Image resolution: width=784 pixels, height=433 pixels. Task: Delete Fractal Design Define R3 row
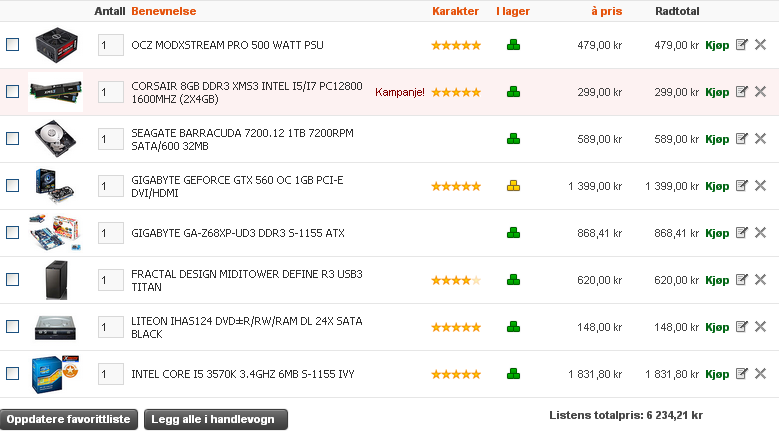tap(760, 280)
